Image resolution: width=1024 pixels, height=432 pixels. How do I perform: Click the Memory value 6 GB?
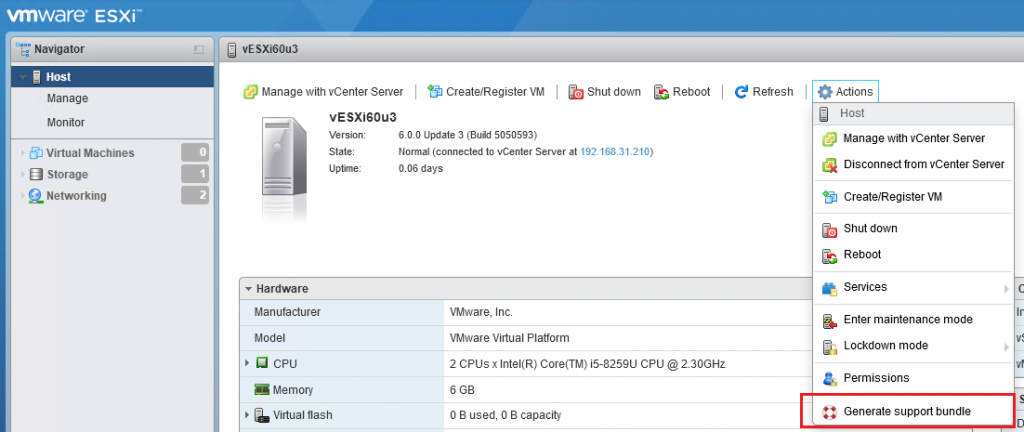click(462, 390)
